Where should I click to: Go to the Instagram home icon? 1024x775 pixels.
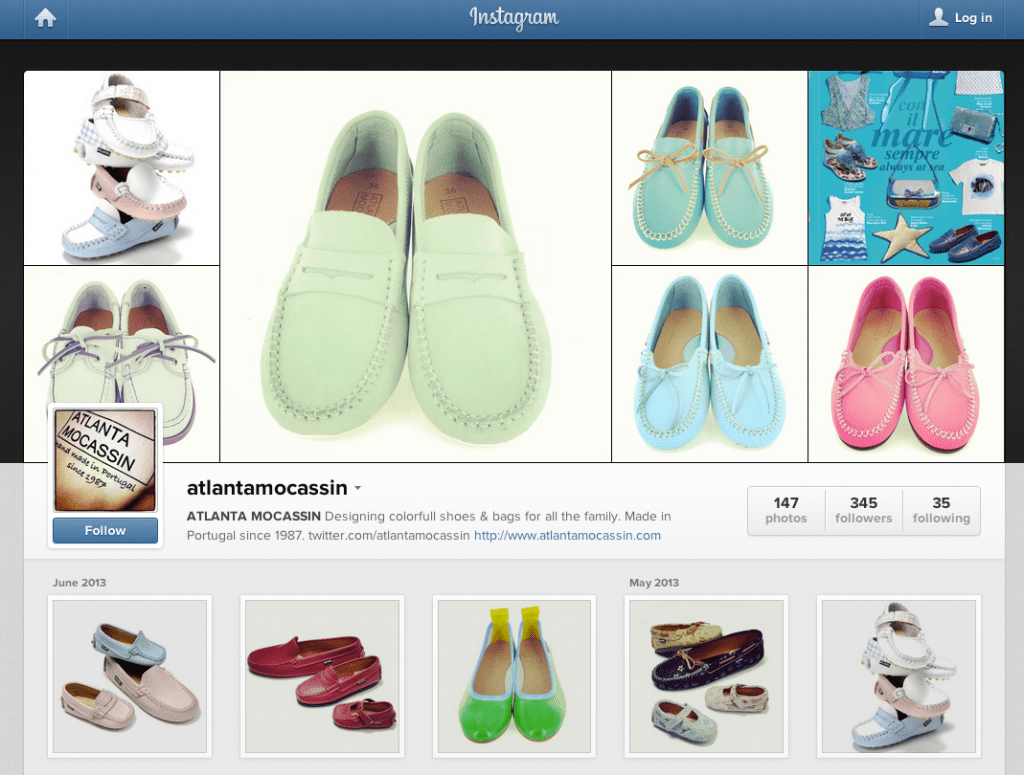(x=45, y=18)
